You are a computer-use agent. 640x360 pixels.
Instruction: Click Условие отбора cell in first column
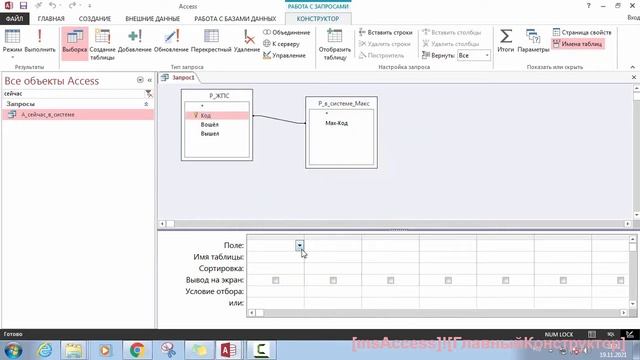tap(276, 291)
